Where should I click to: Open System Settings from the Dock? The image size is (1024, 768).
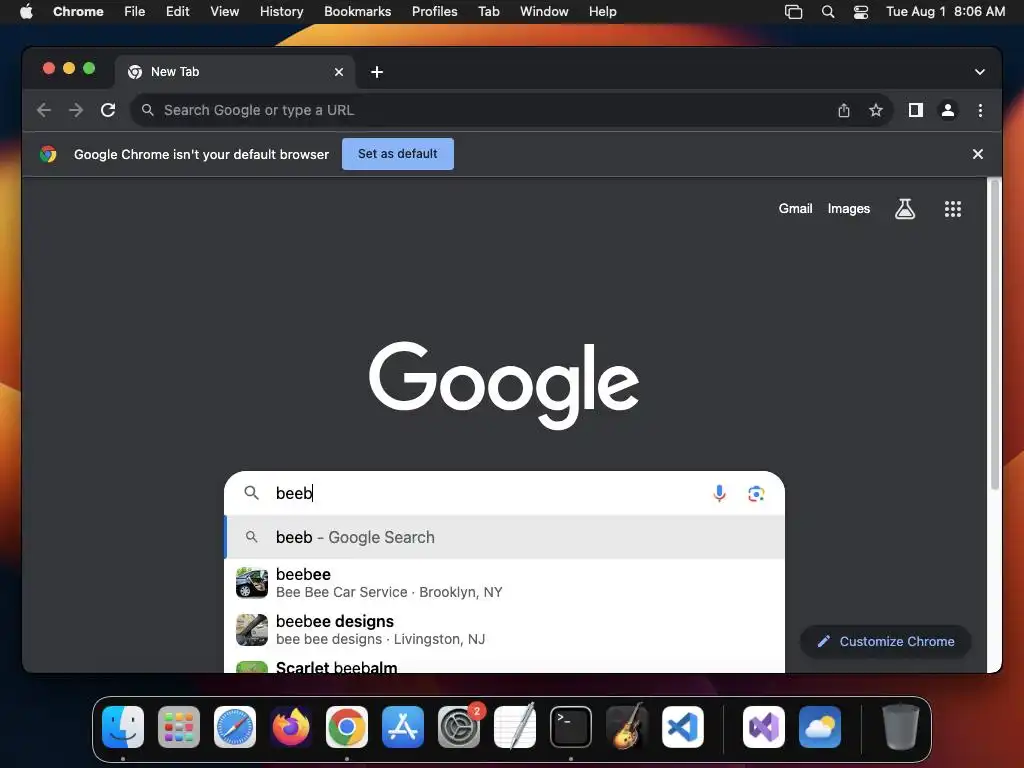[459, 727]
